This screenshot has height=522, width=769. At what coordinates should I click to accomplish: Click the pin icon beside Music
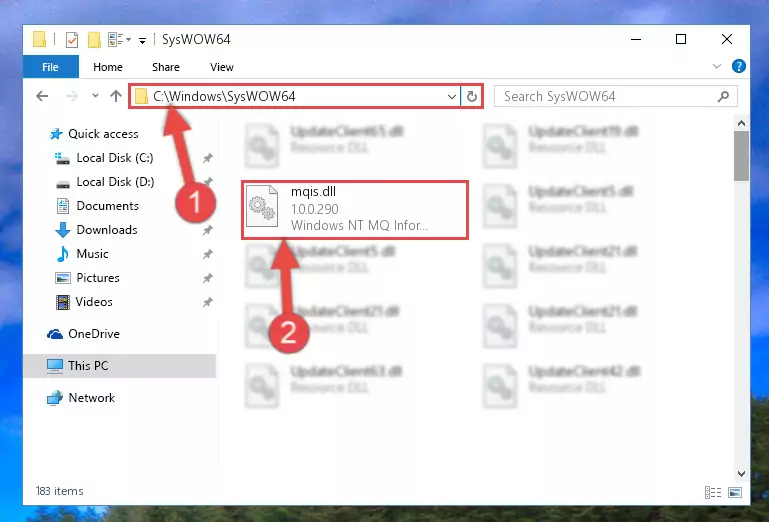(x=208, y=254)
